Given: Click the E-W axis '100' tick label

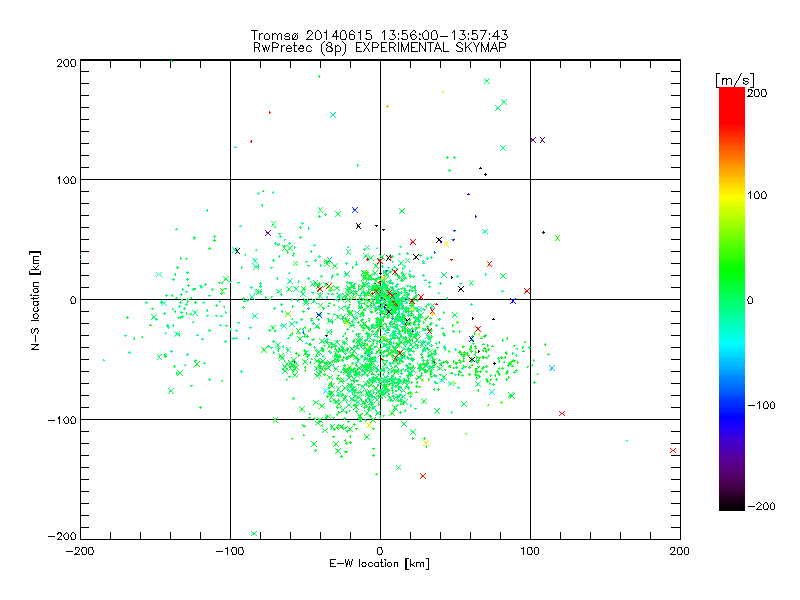Looking at the screenshot, I should point(530,551).
